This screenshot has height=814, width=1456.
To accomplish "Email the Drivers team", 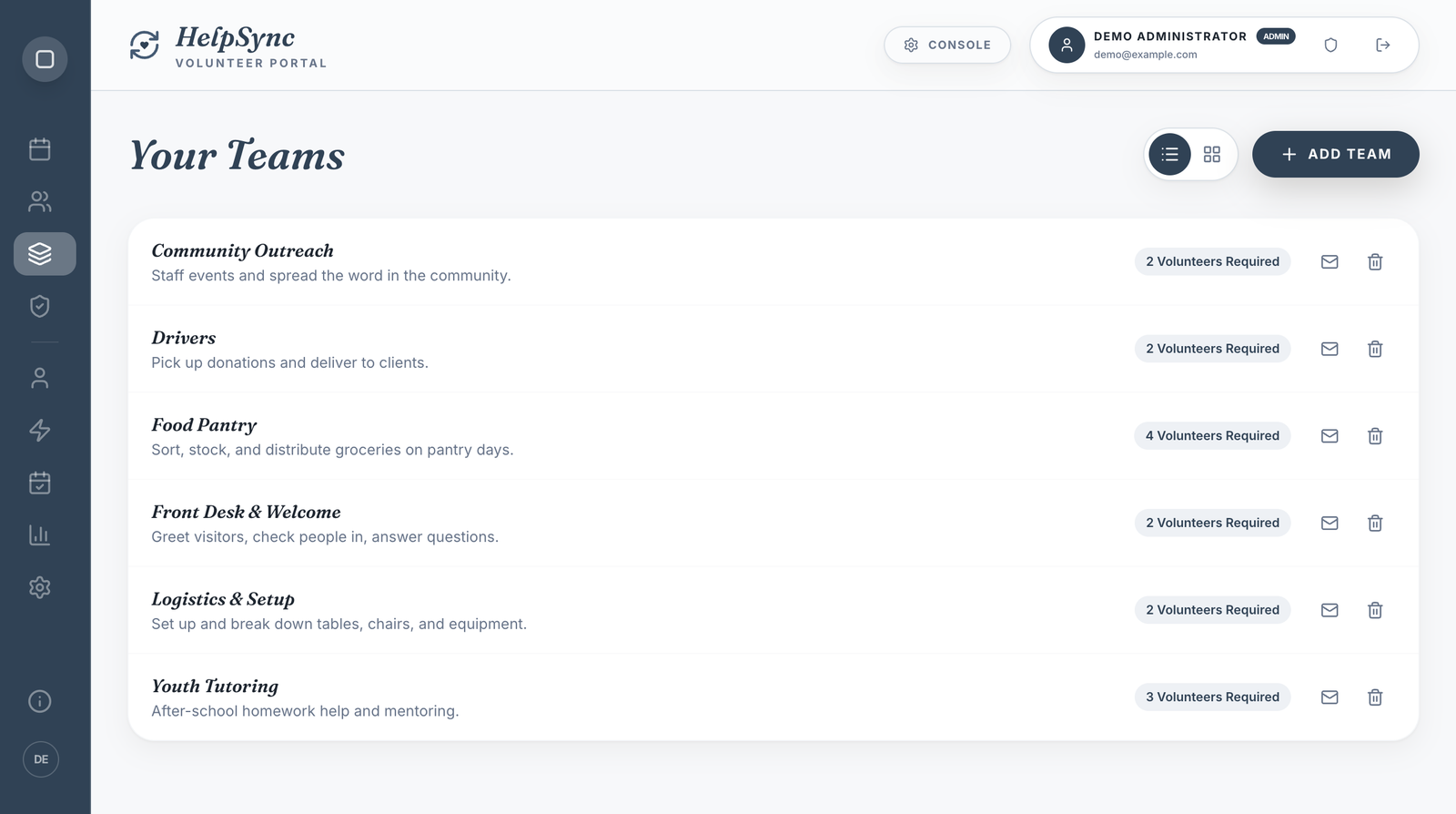I will point(1330,349).
